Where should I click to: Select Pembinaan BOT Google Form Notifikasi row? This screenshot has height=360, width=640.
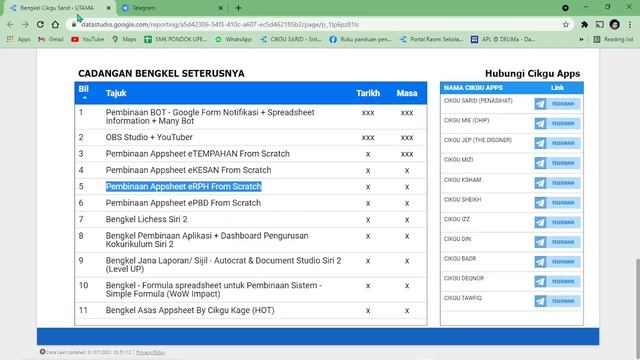pyautogui.click(x=251, y=117)
